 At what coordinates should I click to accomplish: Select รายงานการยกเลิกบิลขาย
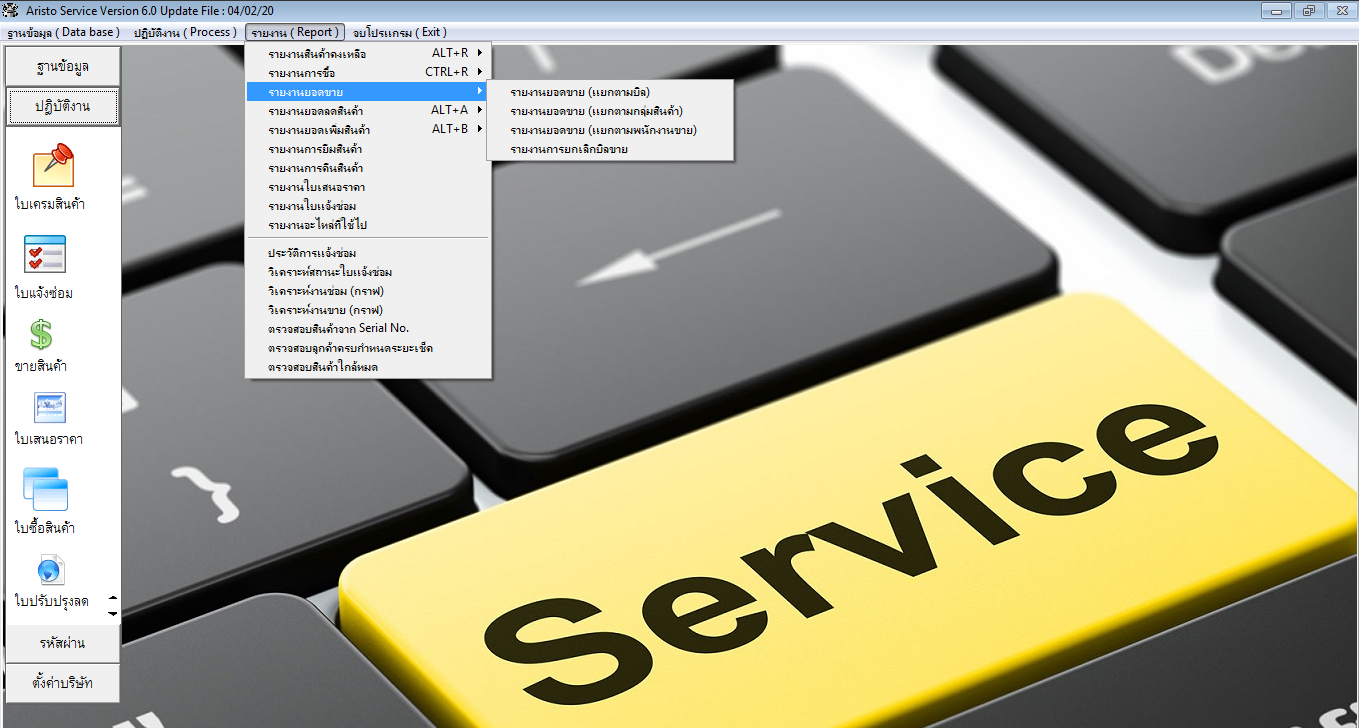610,149
